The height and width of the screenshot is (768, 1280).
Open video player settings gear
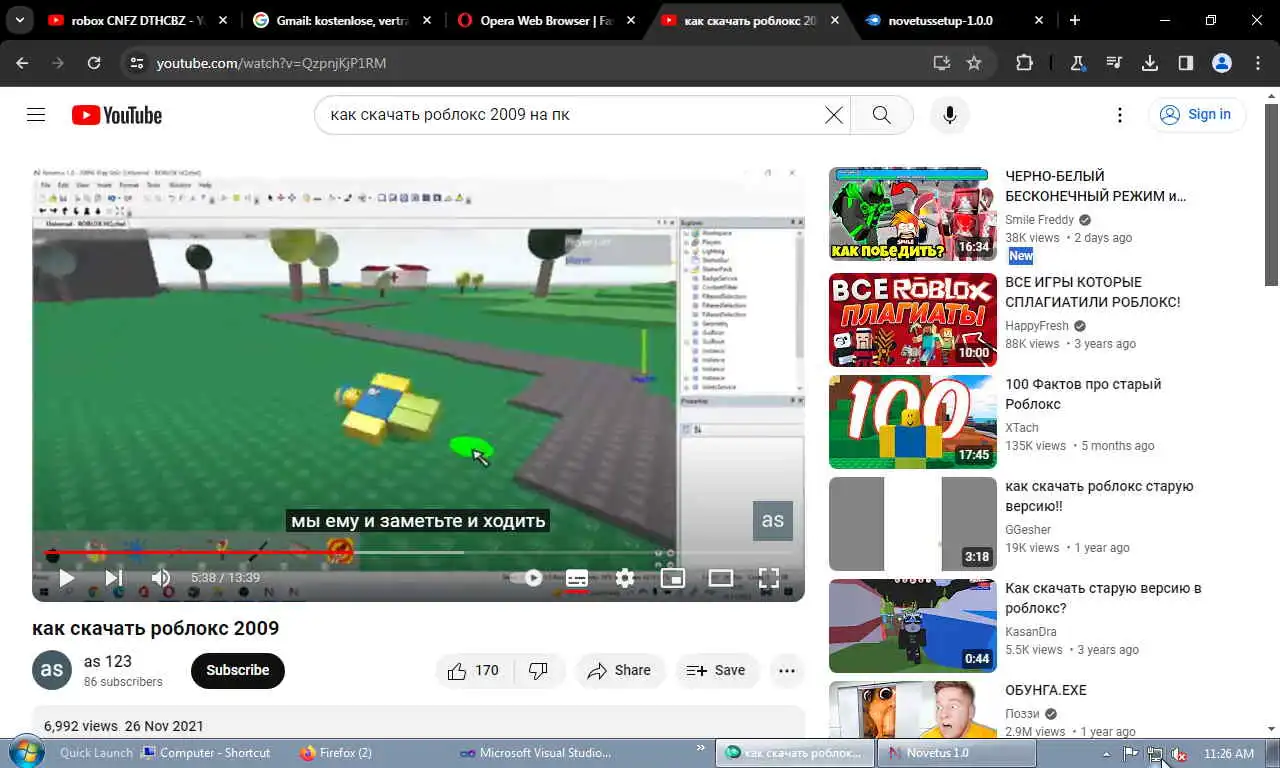tap(625, 577)
